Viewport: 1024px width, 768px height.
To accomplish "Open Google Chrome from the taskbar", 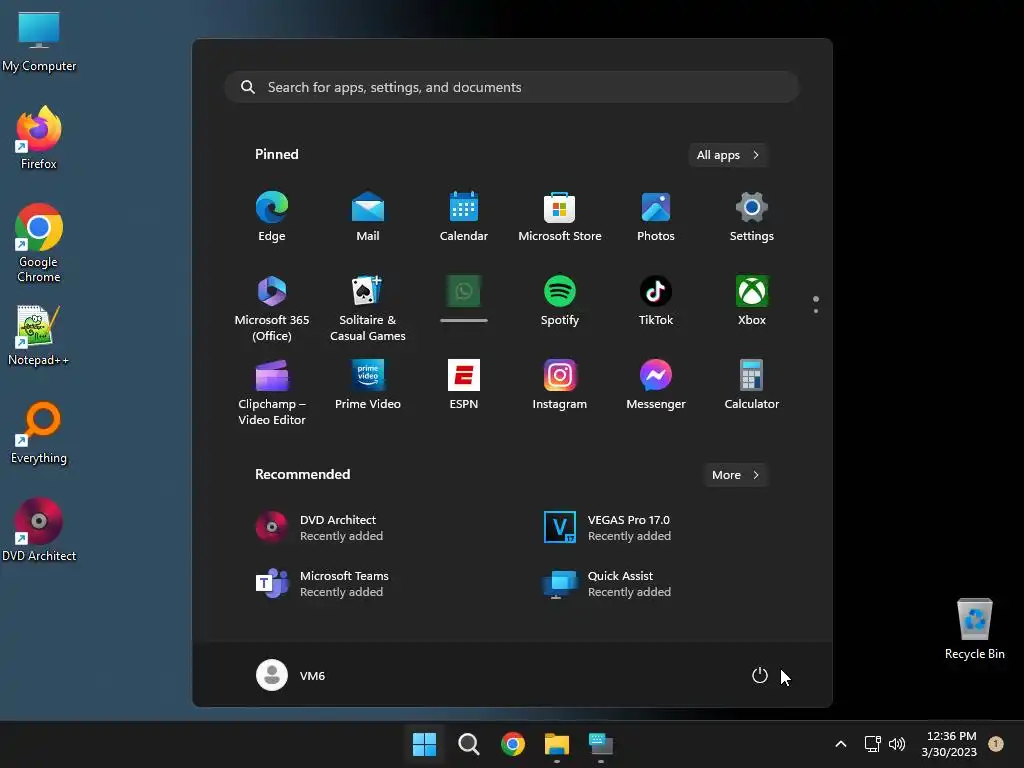I will [x=513, y=744].
